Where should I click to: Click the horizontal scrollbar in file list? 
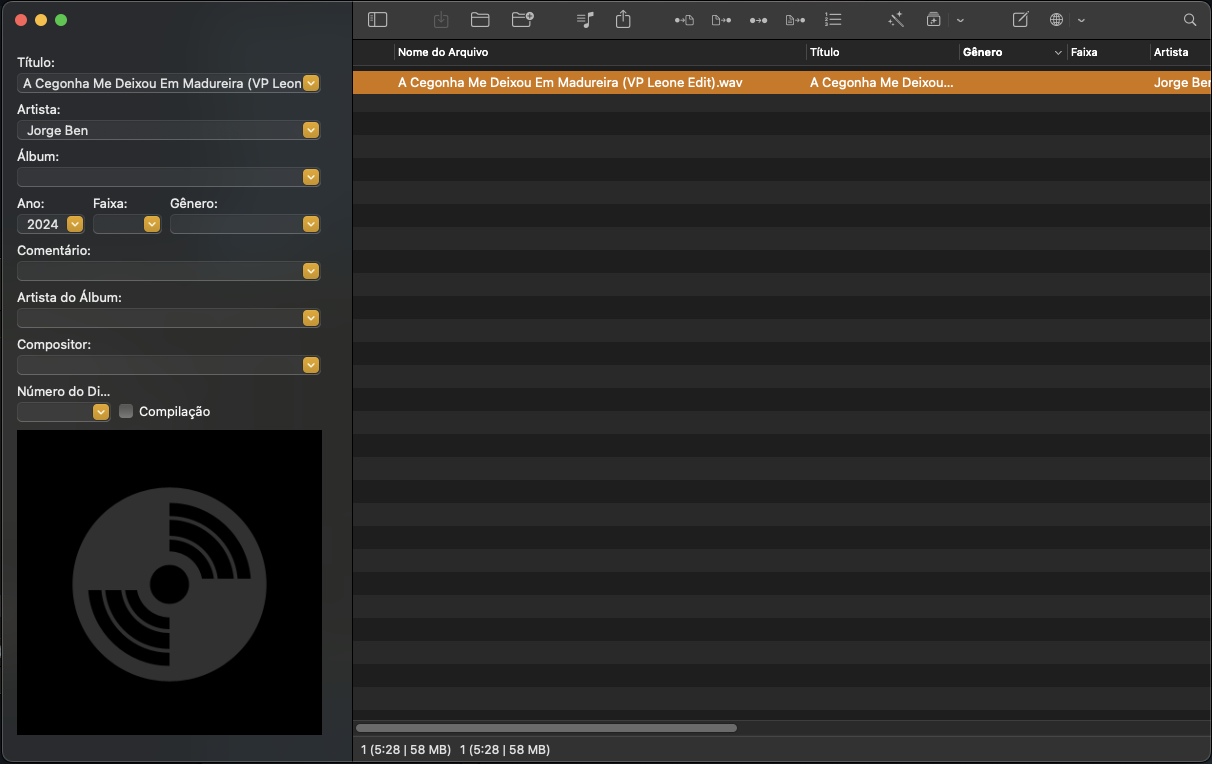546,728
